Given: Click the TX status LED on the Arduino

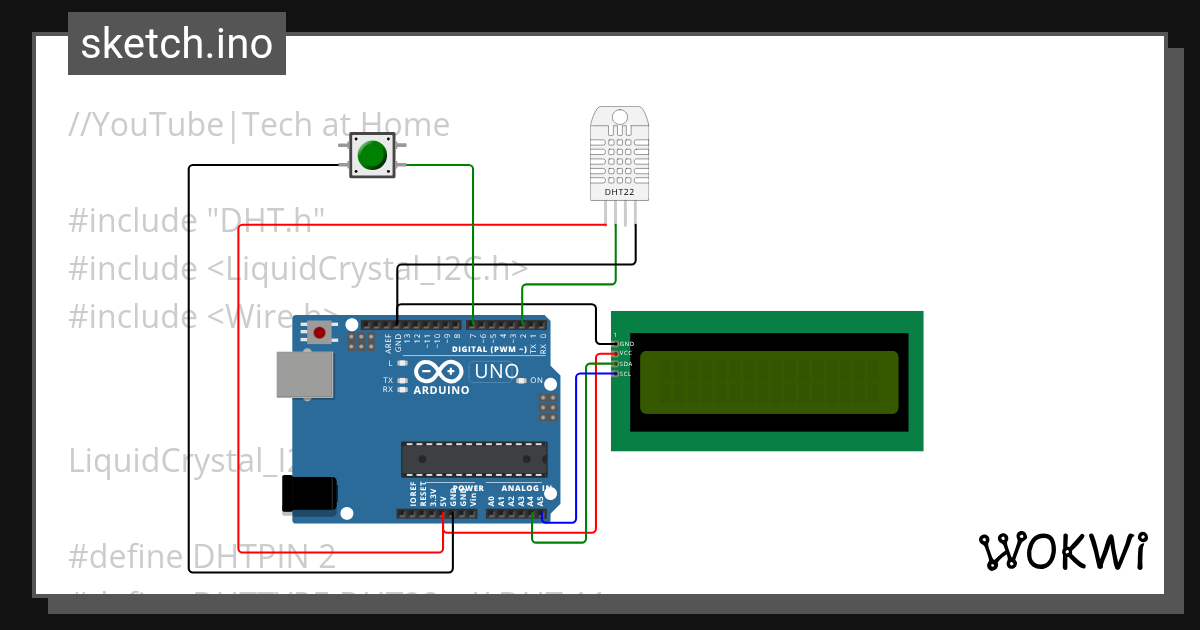Looking at the screenshot, I should (x=401, y=379).
